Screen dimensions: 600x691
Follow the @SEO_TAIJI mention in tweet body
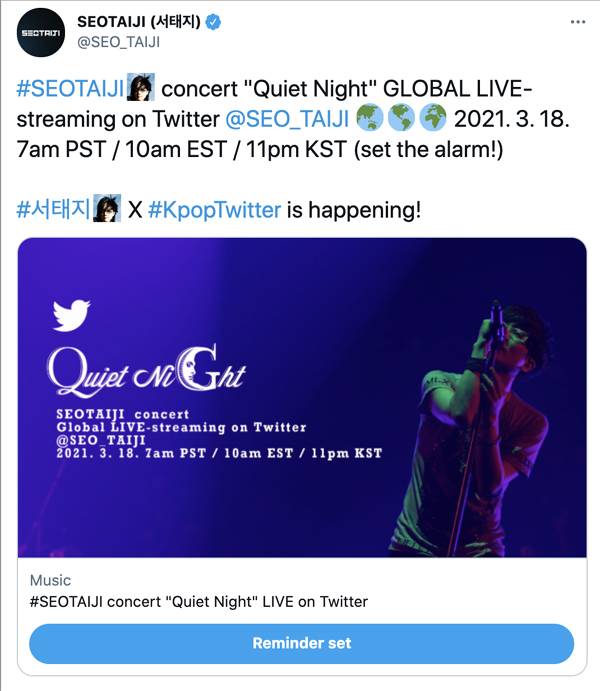tap(286, 119)
